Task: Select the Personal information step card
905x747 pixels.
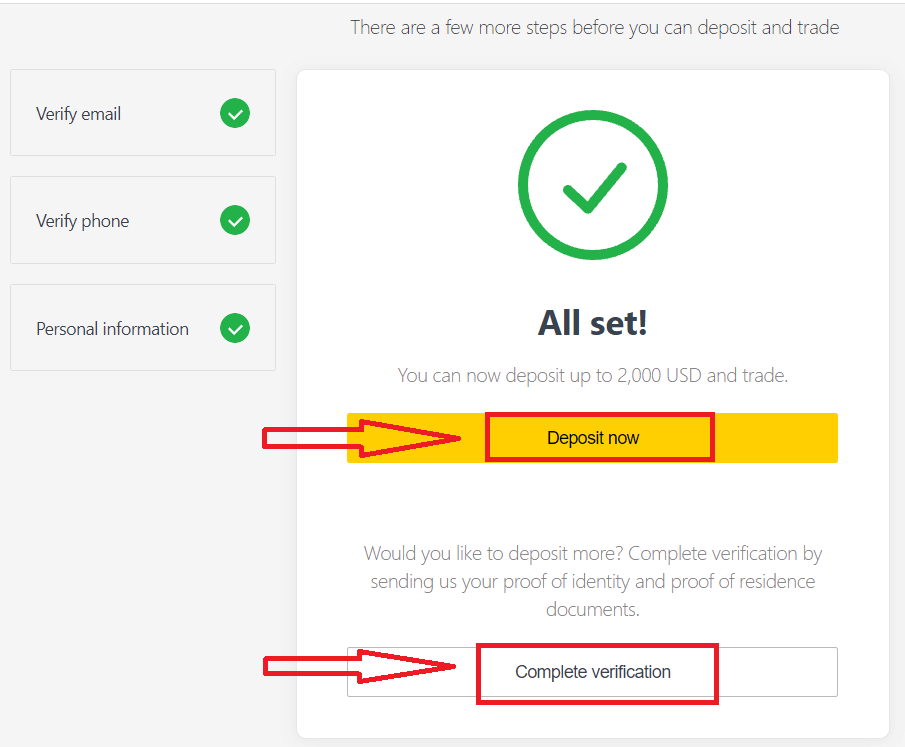Action: 142,327
